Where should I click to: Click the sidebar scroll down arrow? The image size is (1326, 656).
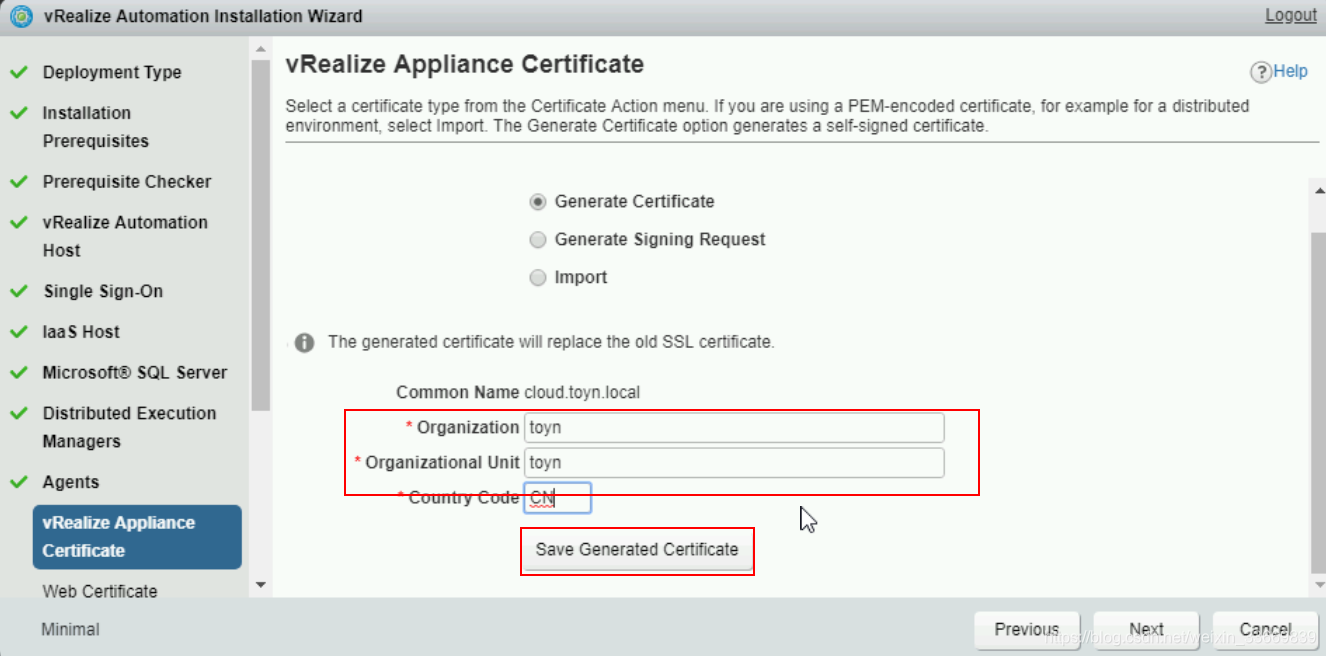coord(261,584)
